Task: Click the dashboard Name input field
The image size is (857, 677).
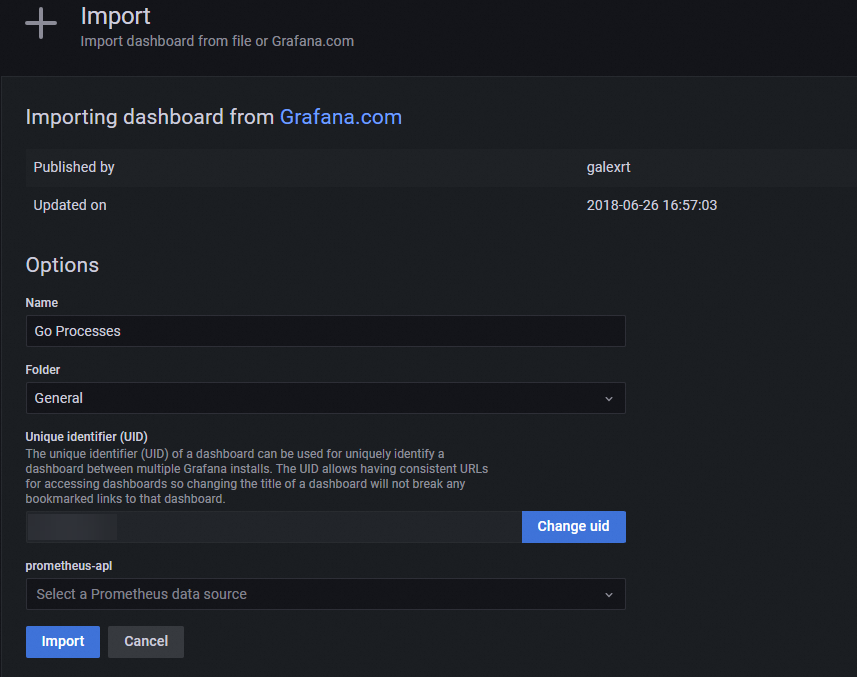Action: coord(325,331)
